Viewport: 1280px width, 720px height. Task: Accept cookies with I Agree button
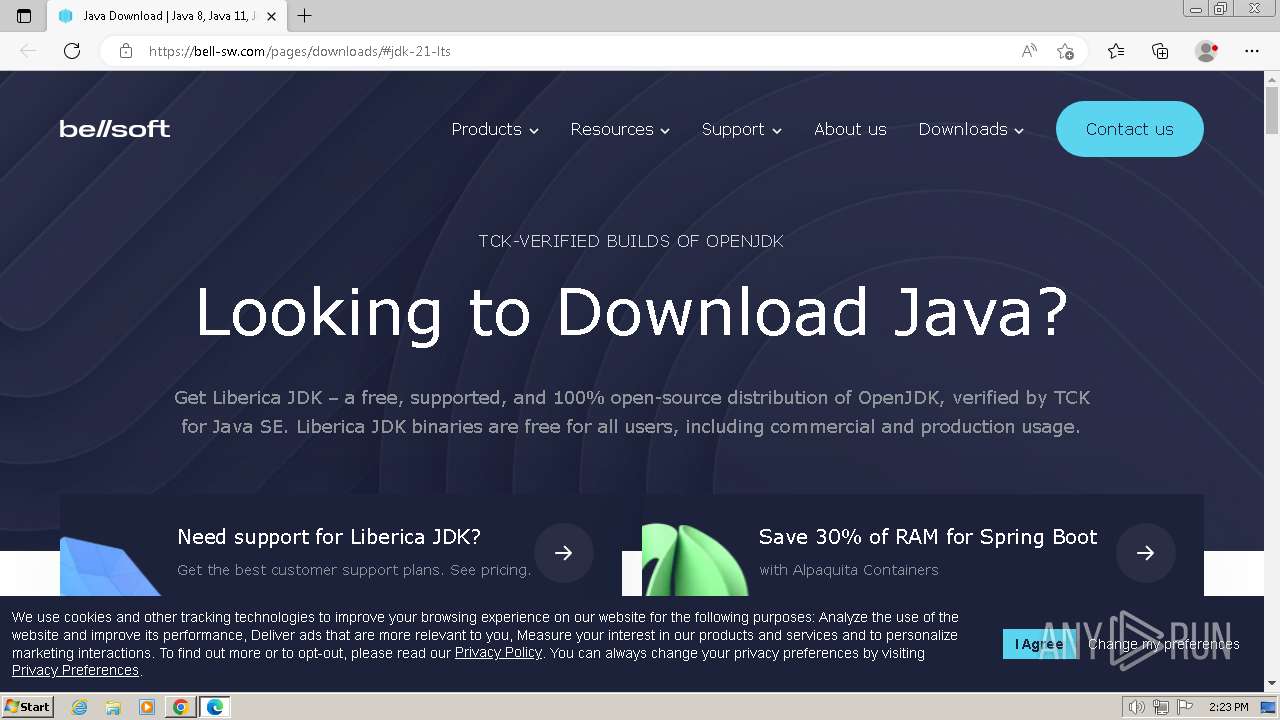(x=1040, y=644)
